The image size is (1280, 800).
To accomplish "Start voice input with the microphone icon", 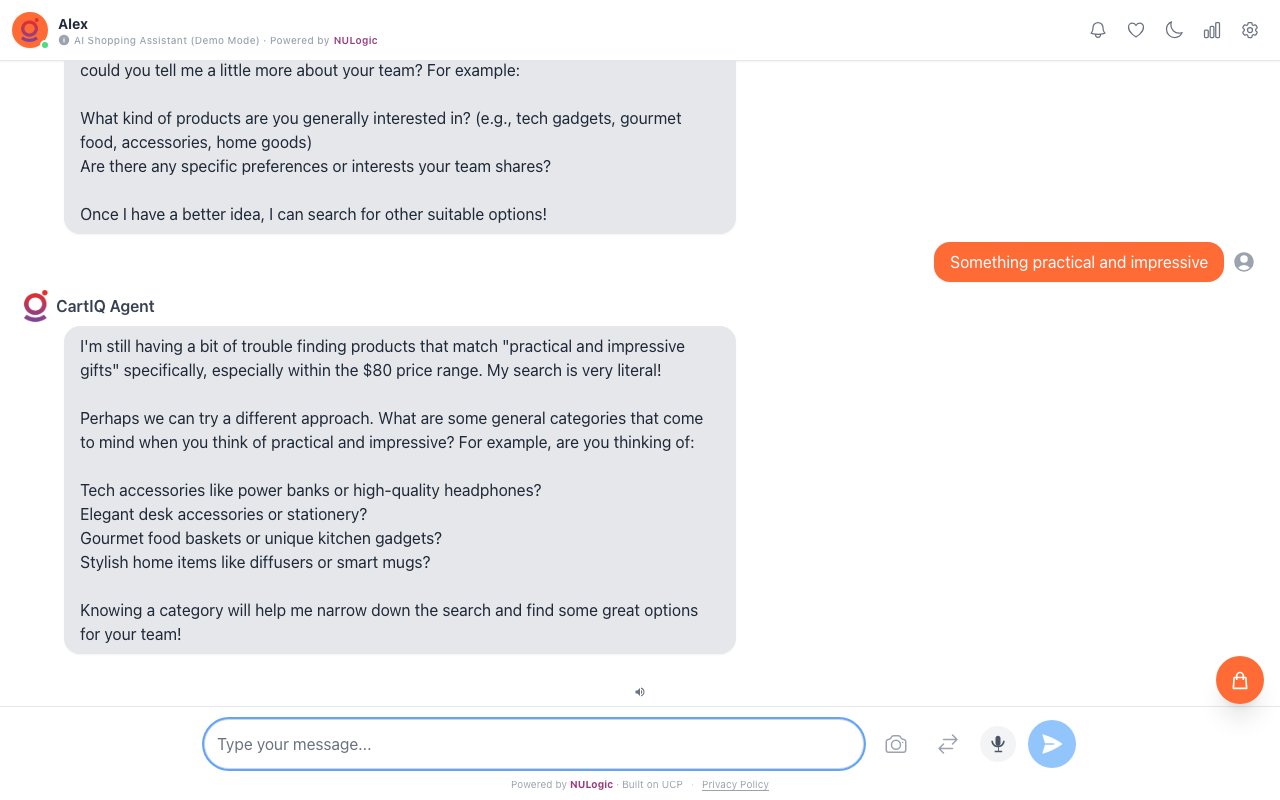I will 997,744.
